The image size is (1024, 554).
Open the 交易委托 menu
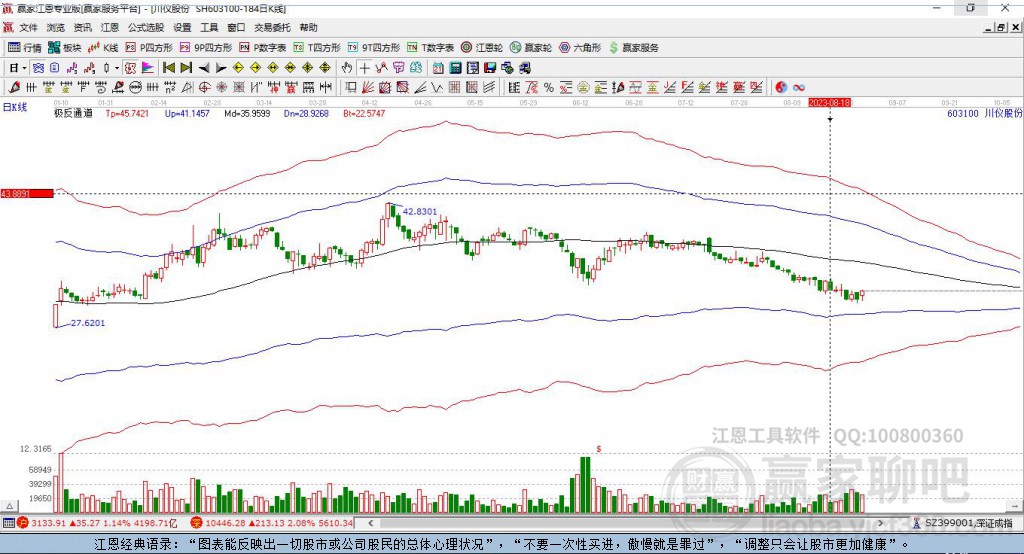[x=272, y=27]
